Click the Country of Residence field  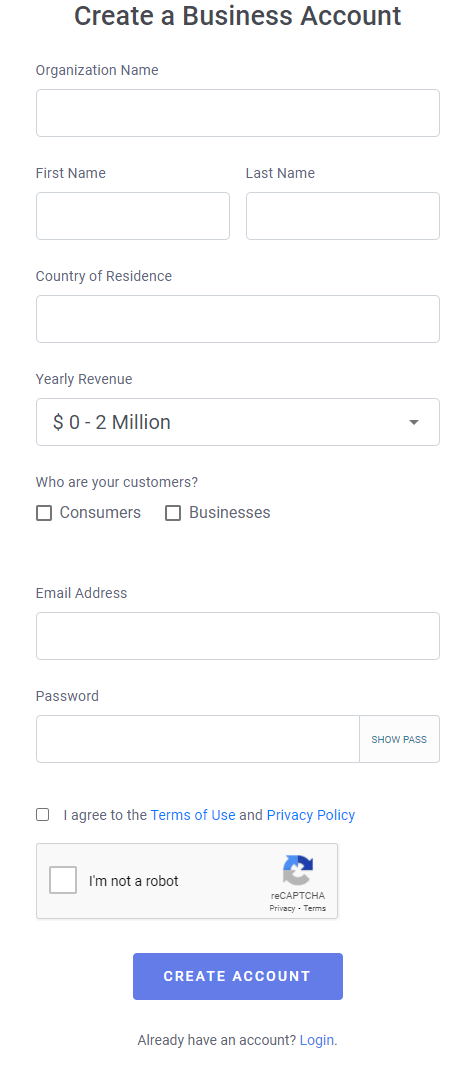click(238, 319)
